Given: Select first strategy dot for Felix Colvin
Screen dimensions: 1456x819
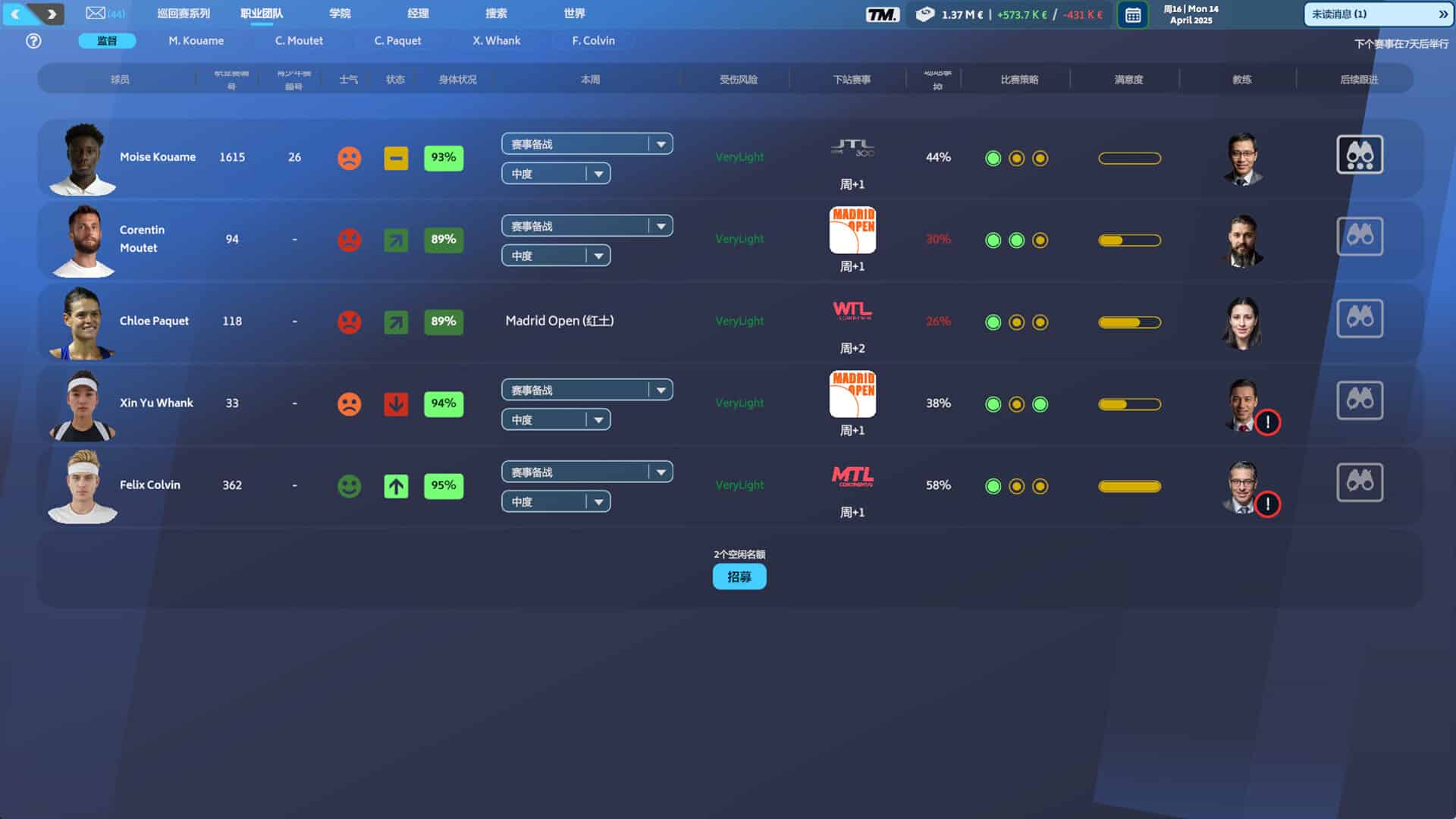Looking at the screenshot, I should click(993, 486).
